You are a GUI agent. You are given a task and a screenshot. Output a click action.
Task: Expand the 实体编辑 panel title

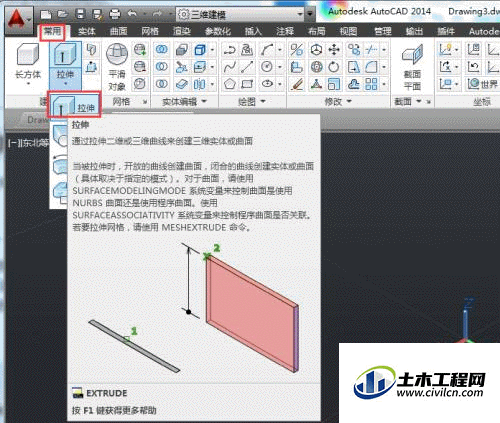tap(184, 101)
